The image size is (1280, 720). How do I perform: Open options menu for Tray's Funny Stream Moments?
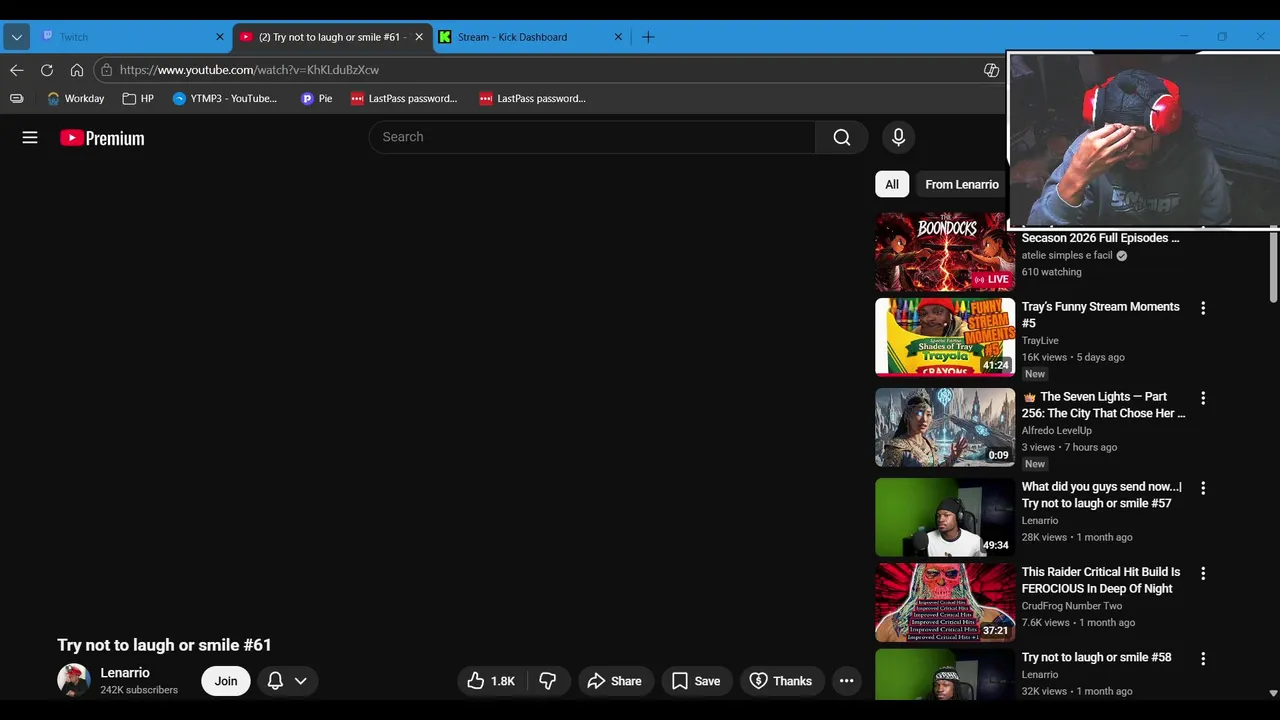pyautogui.click(x=1203, y=308)
